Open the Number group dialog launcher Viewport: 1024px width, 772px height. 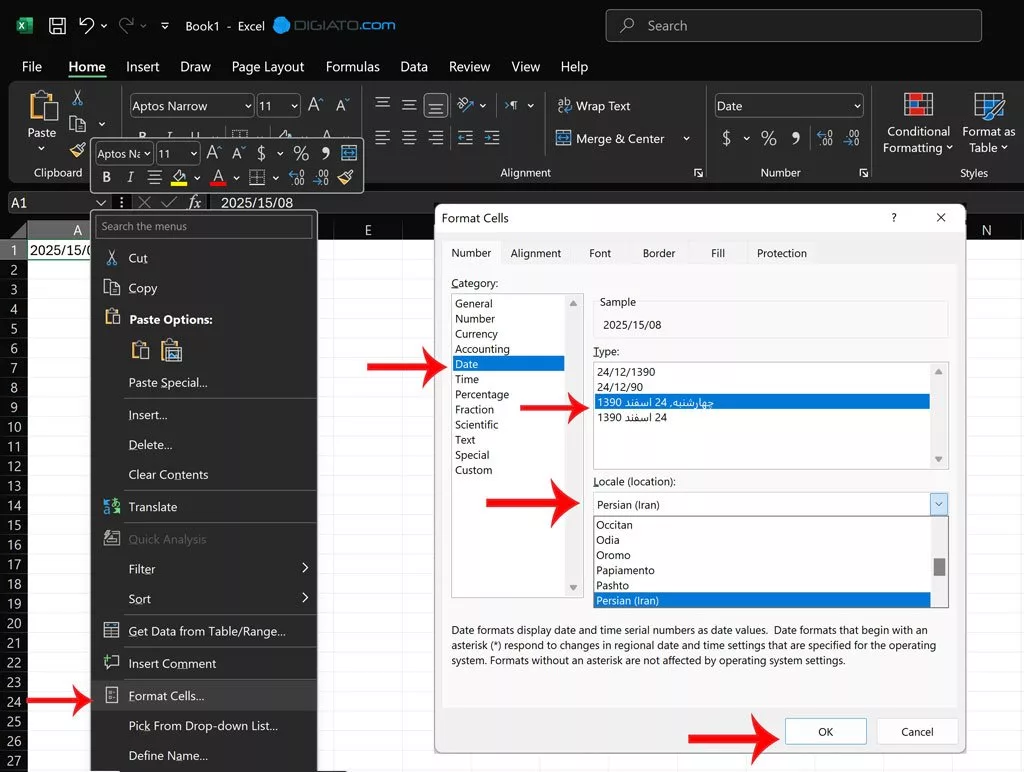tap(864, 173)
